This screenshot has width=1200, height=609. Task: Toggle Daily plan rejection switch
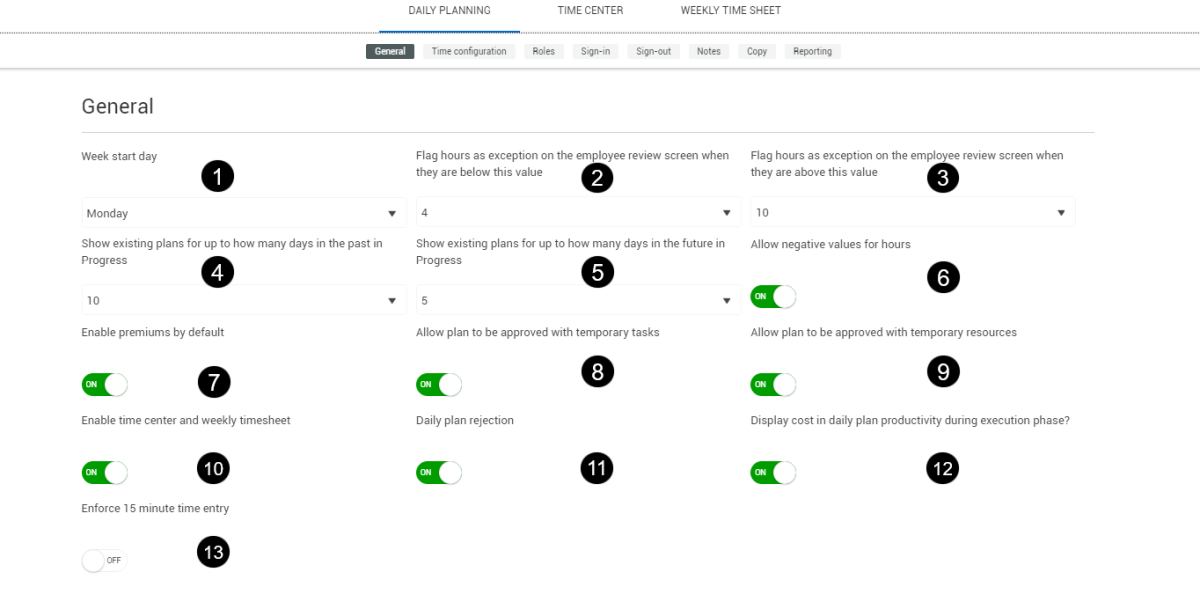[x=439, y=473]
